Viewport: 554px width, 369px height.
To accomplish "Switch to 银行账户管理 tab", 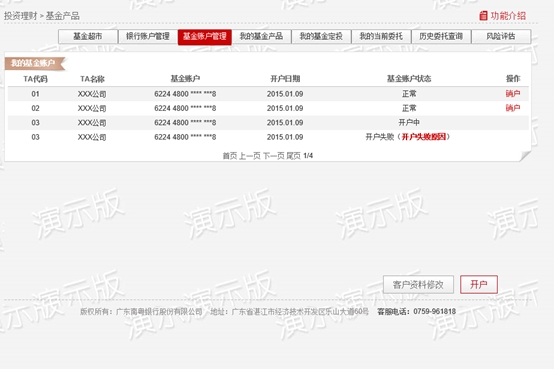I will click(x=148, y=36).
